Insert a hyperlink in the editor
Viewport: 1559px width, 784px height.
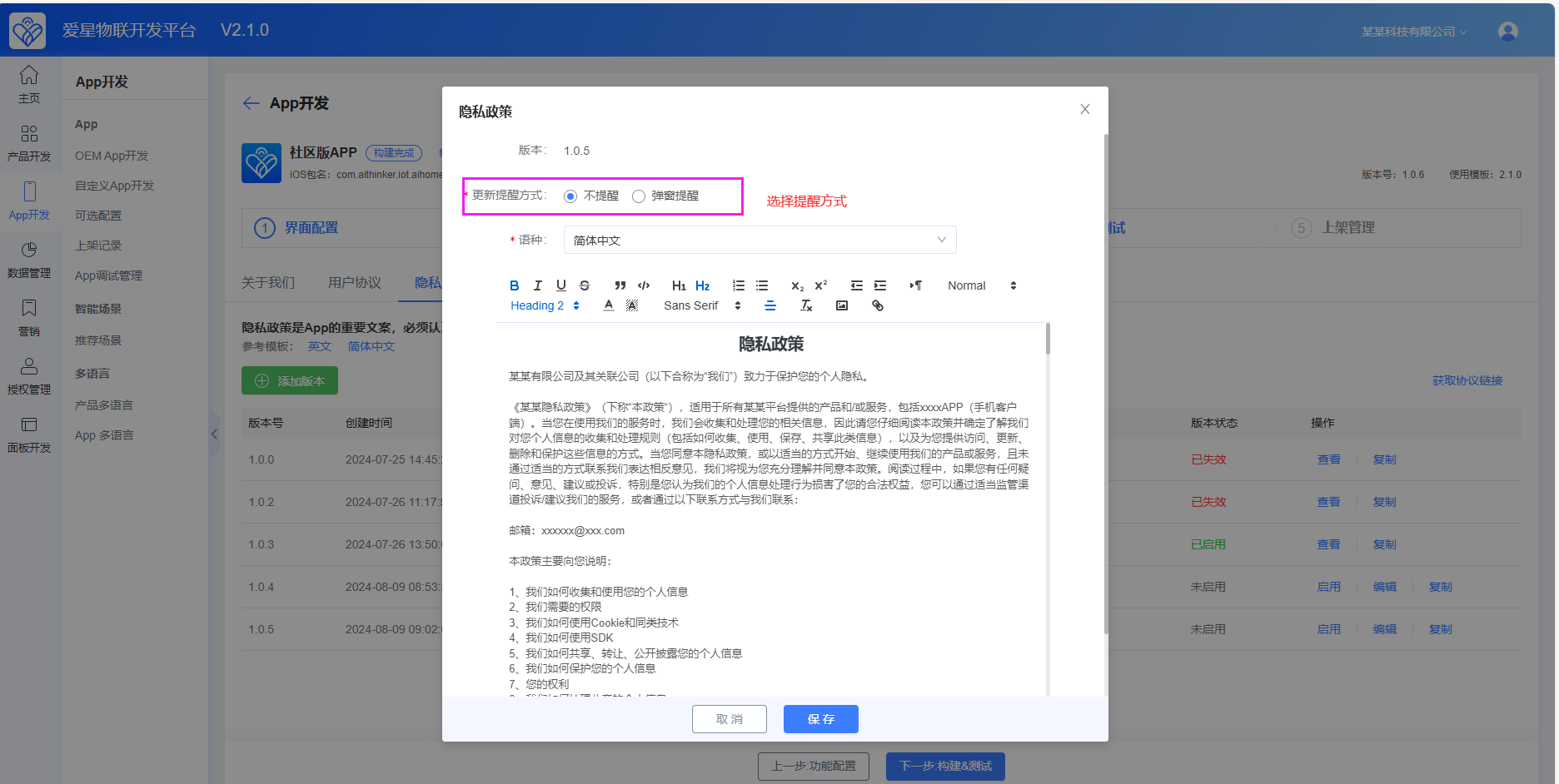pos(877,305)
